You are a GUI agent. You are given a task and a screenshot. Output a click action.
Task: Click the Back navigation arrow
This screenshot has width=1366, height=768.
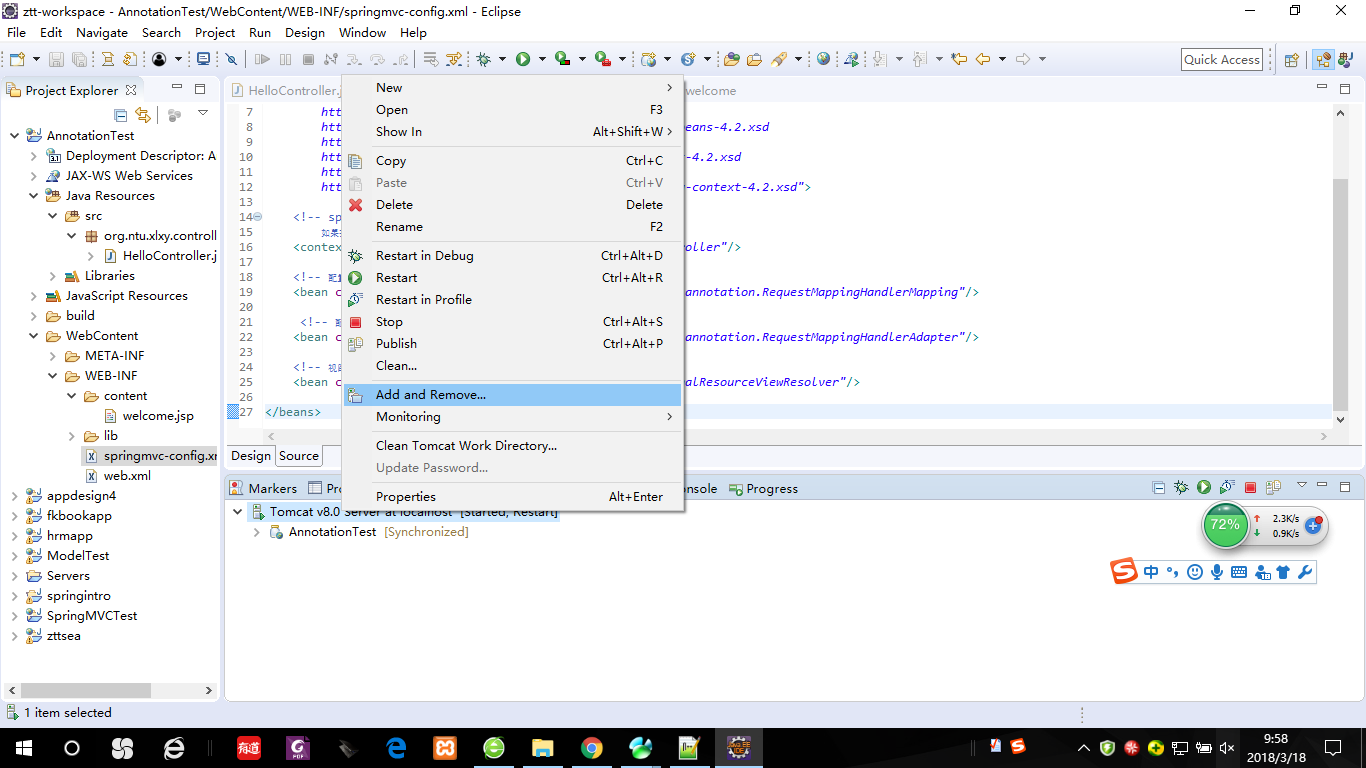point(982,59)
